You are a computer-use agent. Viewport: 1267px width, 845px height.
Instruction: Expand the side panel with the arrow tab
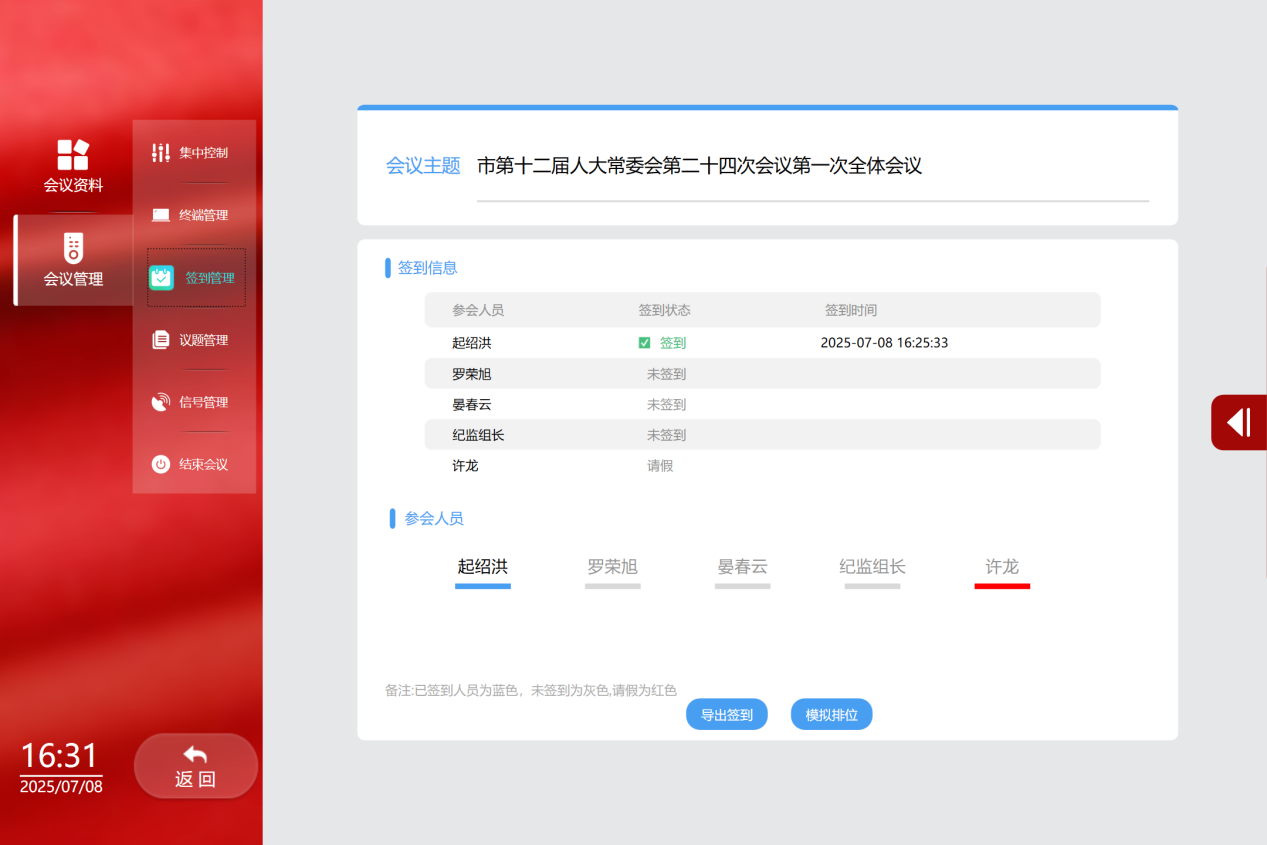point(1239,422)
